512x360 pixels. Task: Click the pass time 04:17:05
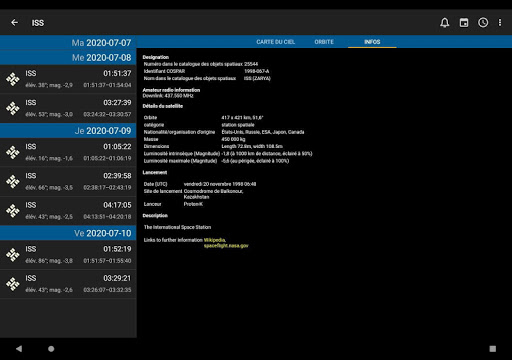(117, 205)
